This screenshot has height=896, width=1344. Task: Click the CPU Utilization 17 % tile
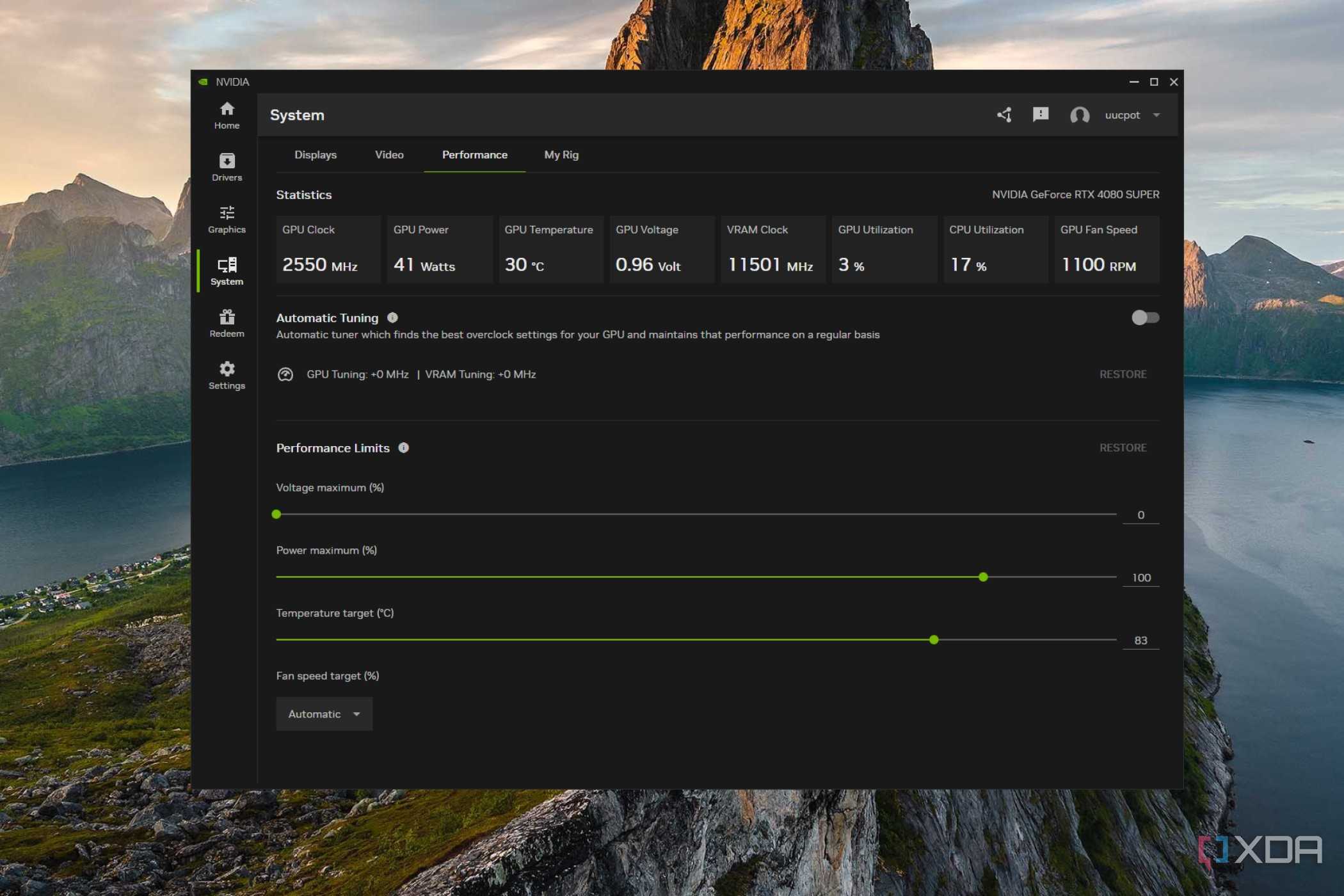pos(995,250)
